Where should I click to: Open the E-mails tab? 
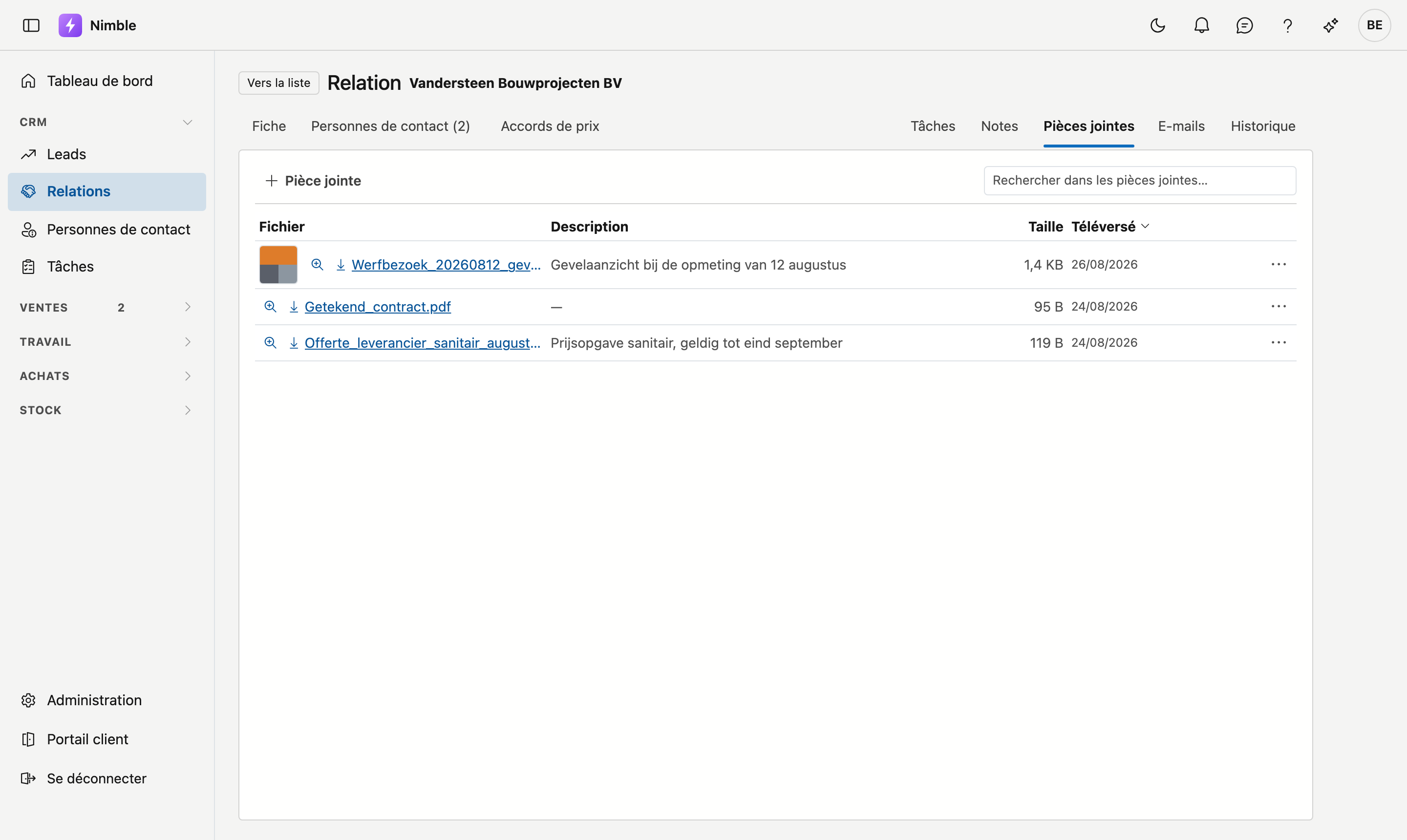(x=1181, y=126)
